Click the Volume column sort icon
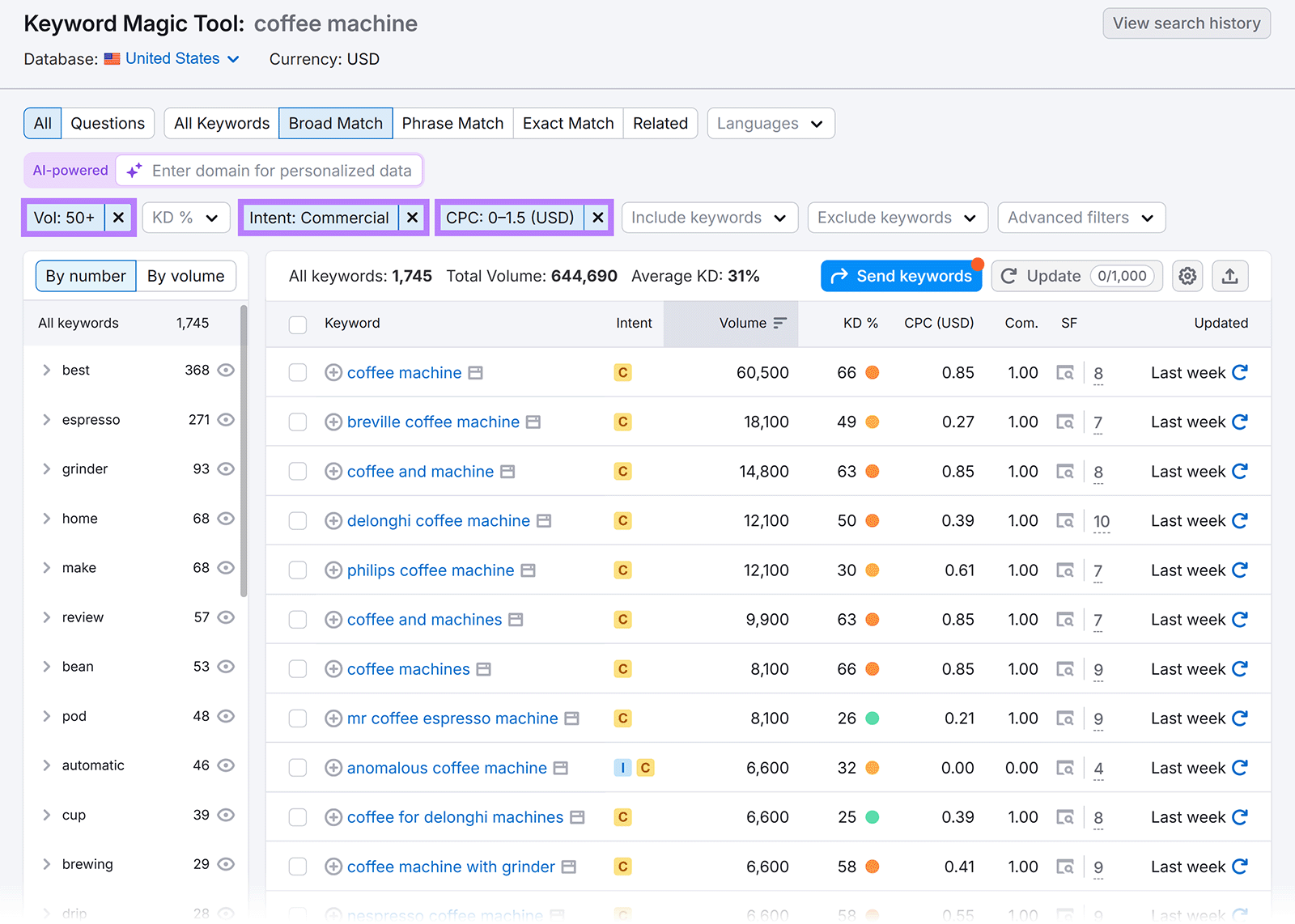The width and height of the screenshot is (1295, 924). tap(779, 323)
